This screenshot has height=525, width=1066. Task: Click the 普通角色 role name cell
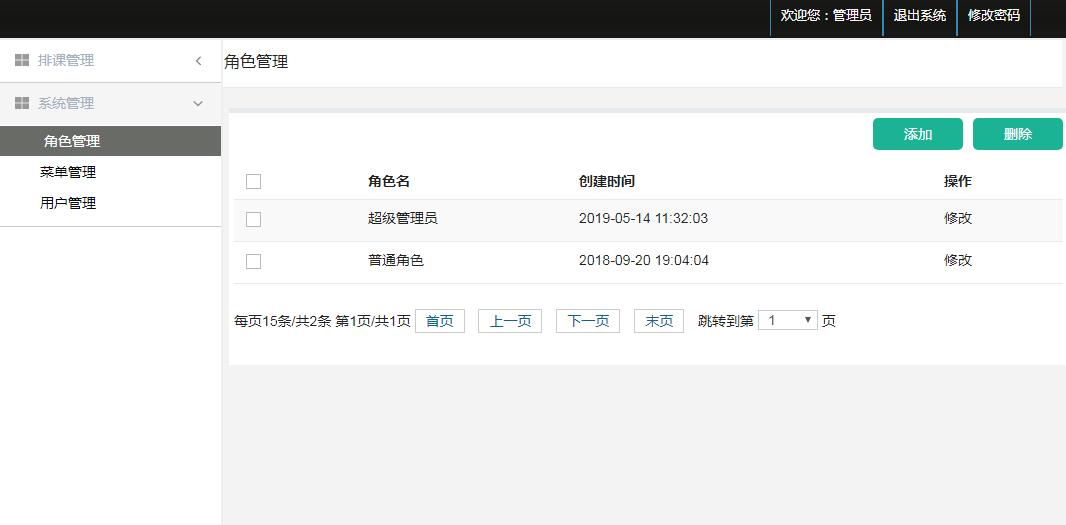396,260
